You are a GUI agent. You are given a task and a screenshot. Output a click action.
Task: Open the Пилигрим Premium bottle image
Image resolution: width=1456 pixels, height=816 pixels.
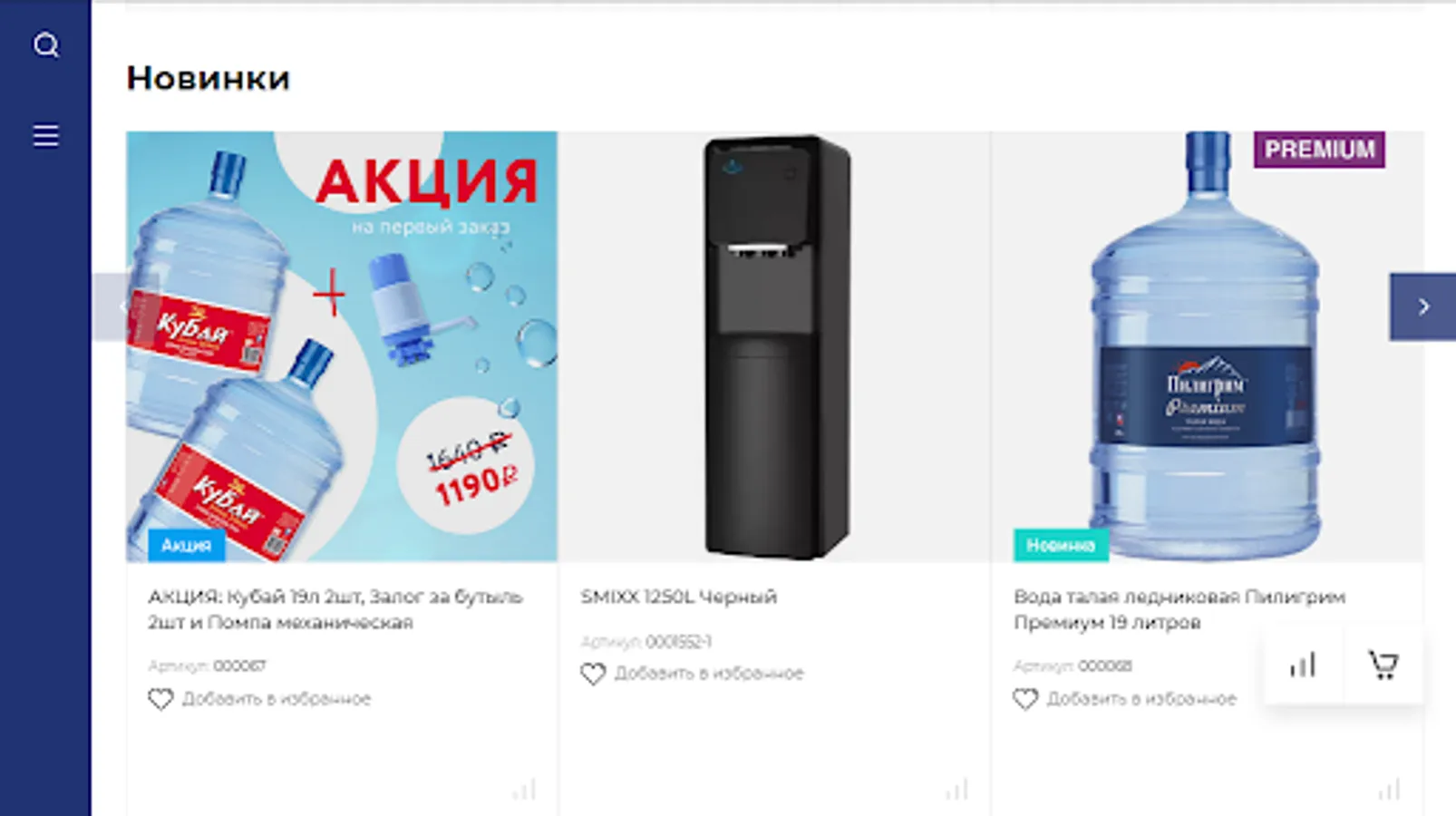(1207, 346)
